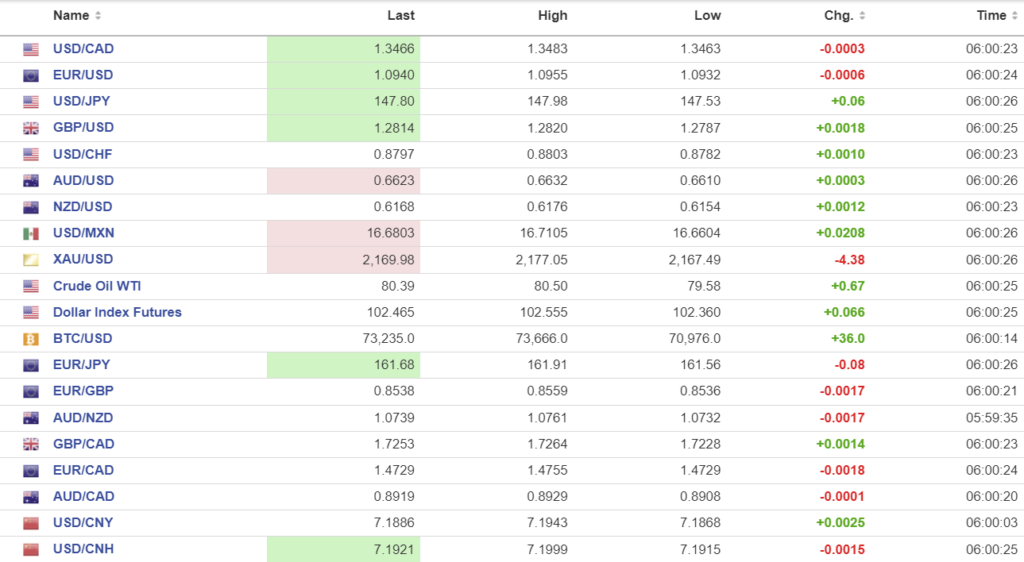Click the China flag next to USD/CNY
1024x562 pixels.
click(31, 523)
